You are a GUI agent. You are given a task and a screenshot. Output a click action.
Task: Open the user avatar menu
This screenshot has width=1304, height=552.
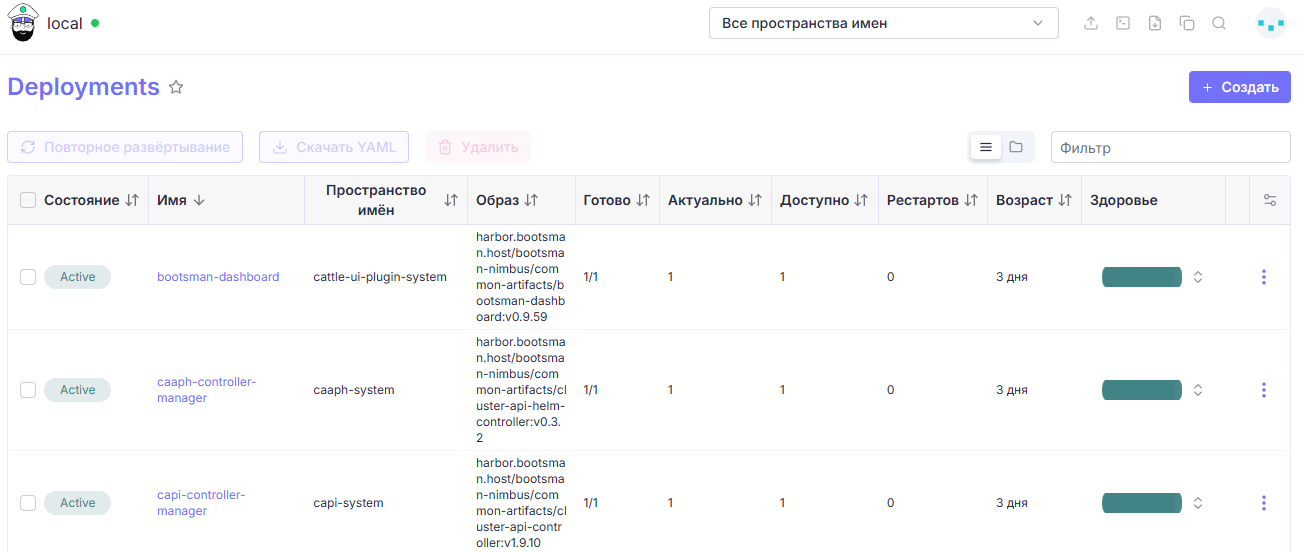pos(1270,23)
